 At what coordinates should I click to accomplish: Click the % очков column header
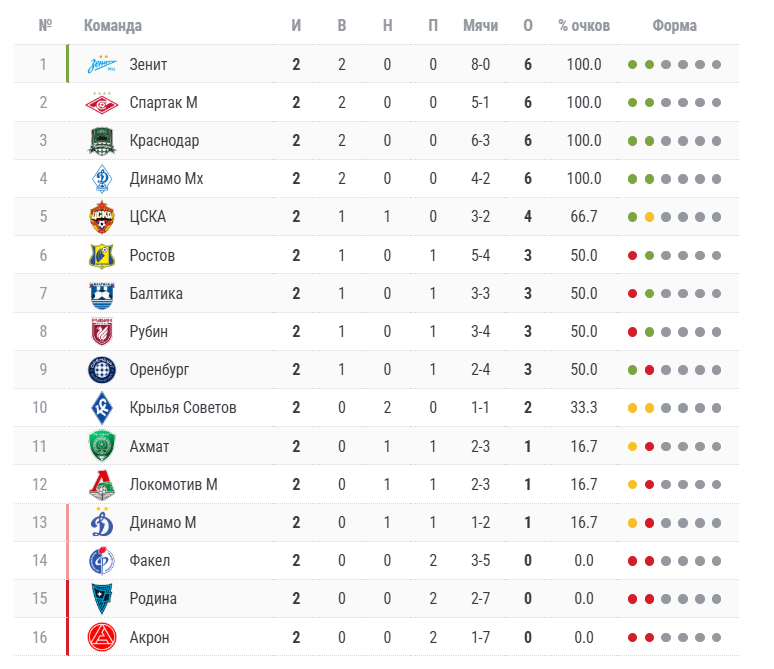point(584,25)
